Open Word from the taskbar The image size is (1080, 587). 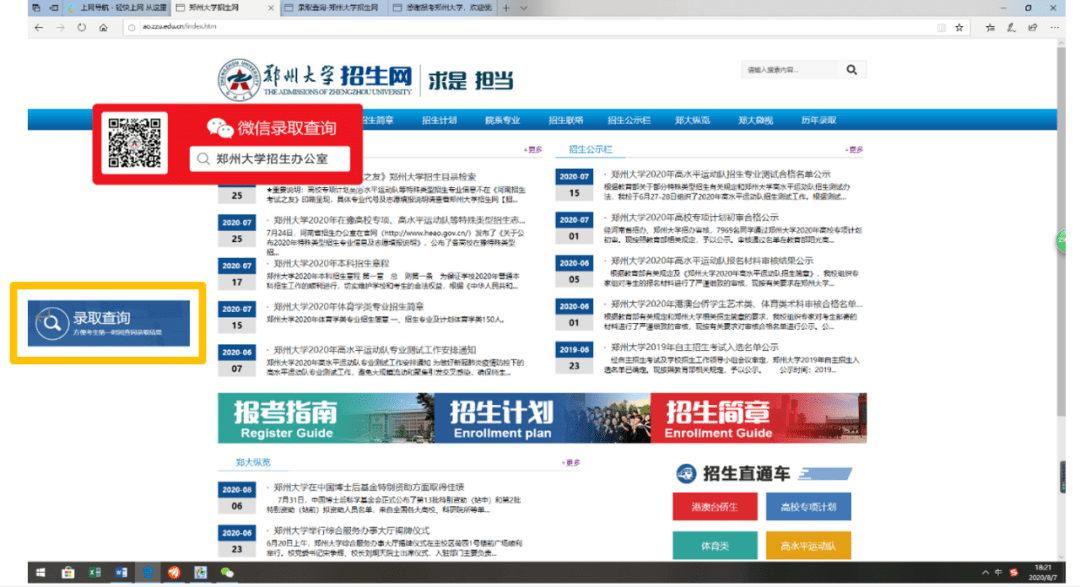point(121,573)
